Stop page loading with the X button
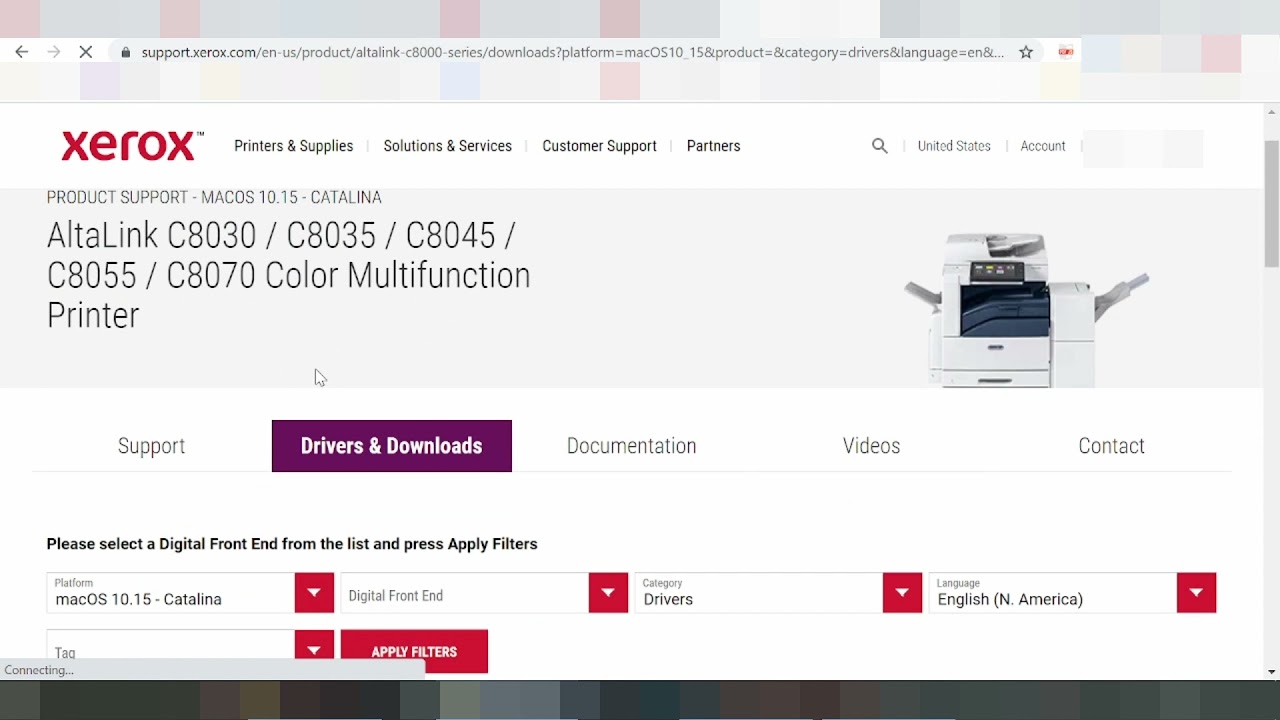Viewport: 1280px width, 720px height. click(86, 52)
